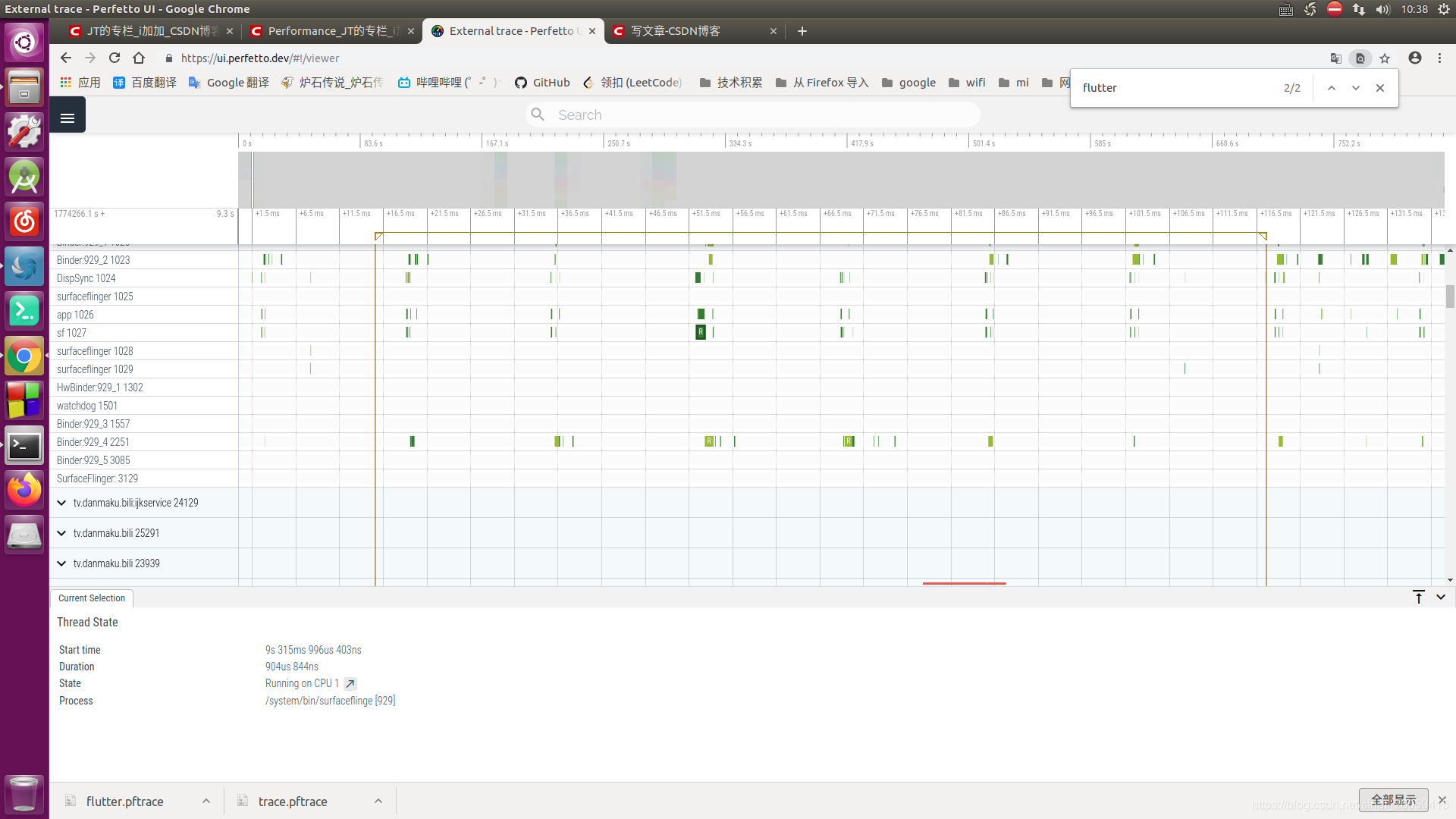The height and width of the screenshot is (819, 1456).
Task: Collapse tv.danmaku.bili:ijkservice 24129 process group
Action: pyautogui.click(x=61, y=503)
